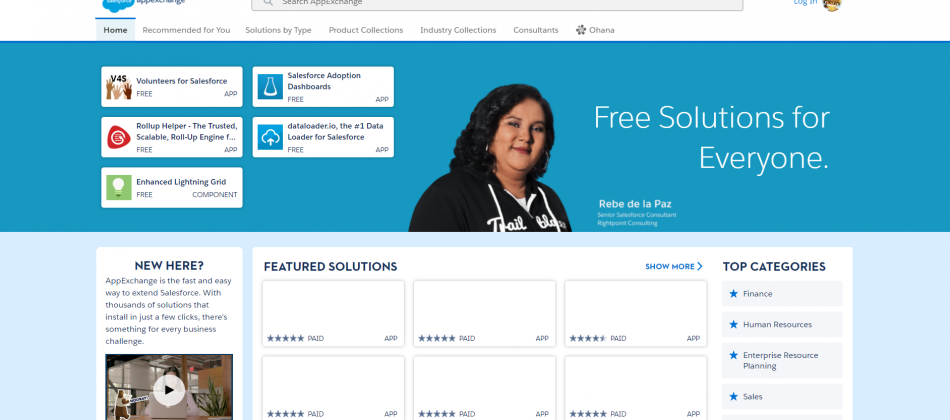Click the Rollup Helper red logo icon
Viewport: 950px width, 420px height.
click(119, 137)
